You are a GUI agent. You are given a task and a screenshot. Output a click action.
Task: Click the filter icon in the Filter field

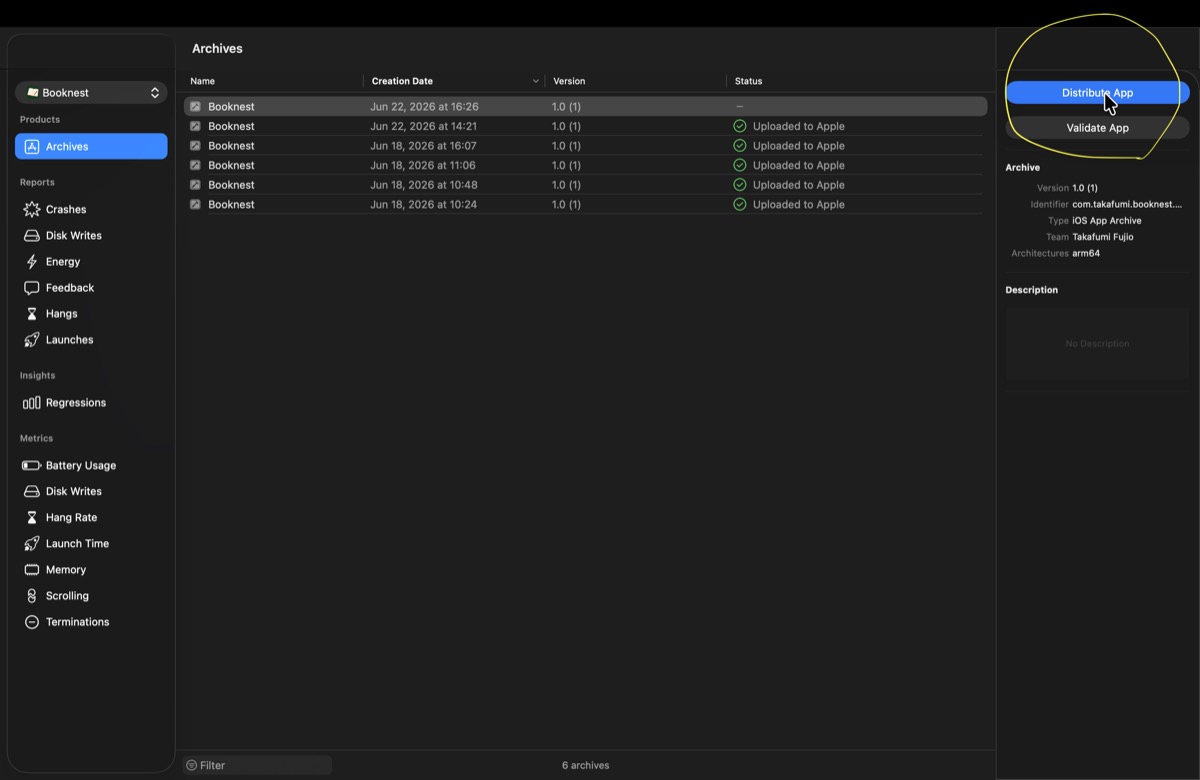192,765
